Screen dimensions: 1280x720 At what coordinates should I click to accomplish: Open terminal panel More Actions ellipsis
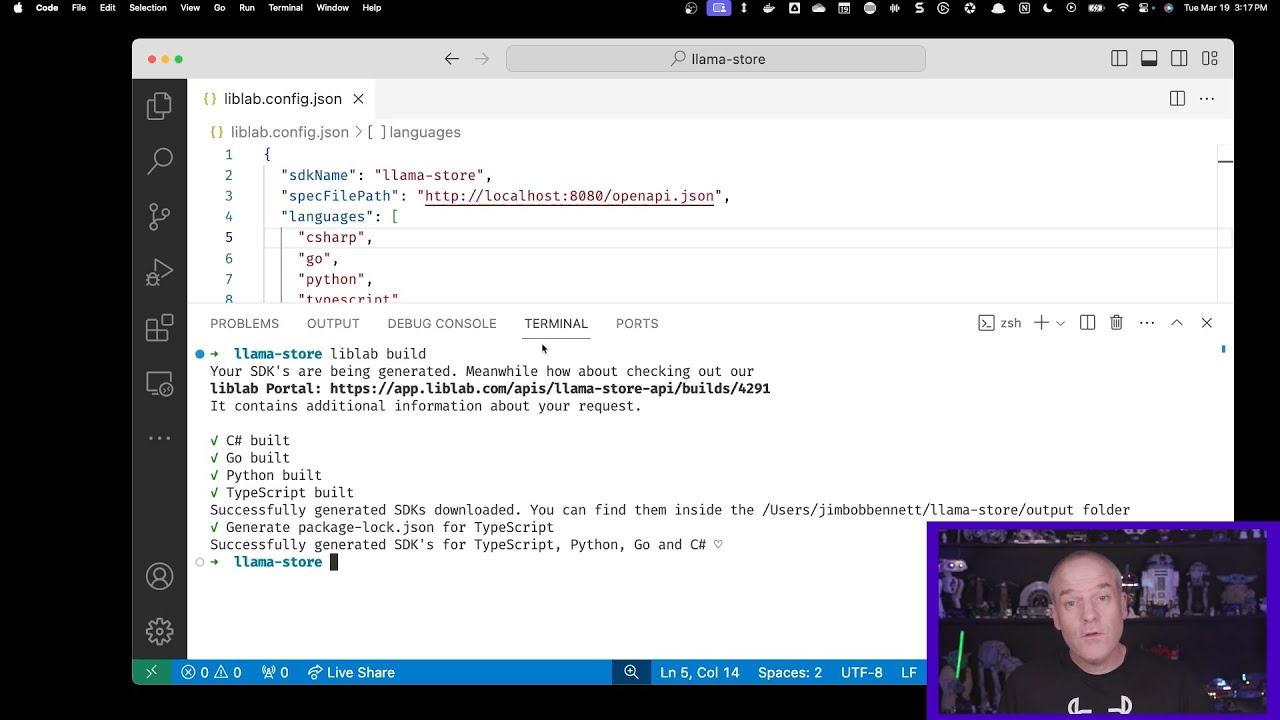pos(1147,323)
